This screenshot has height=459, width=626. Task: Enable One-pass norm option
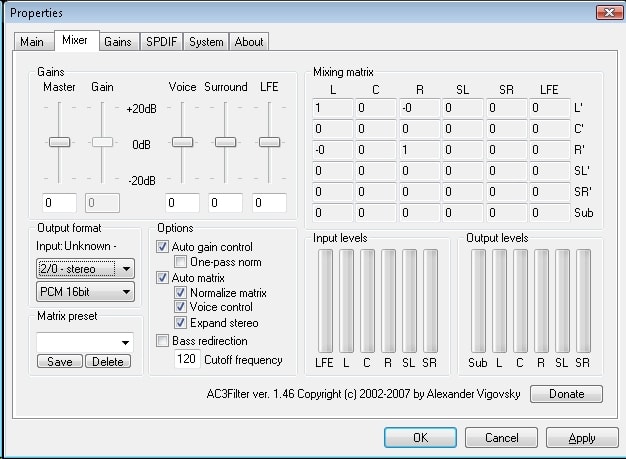[180, 262]
